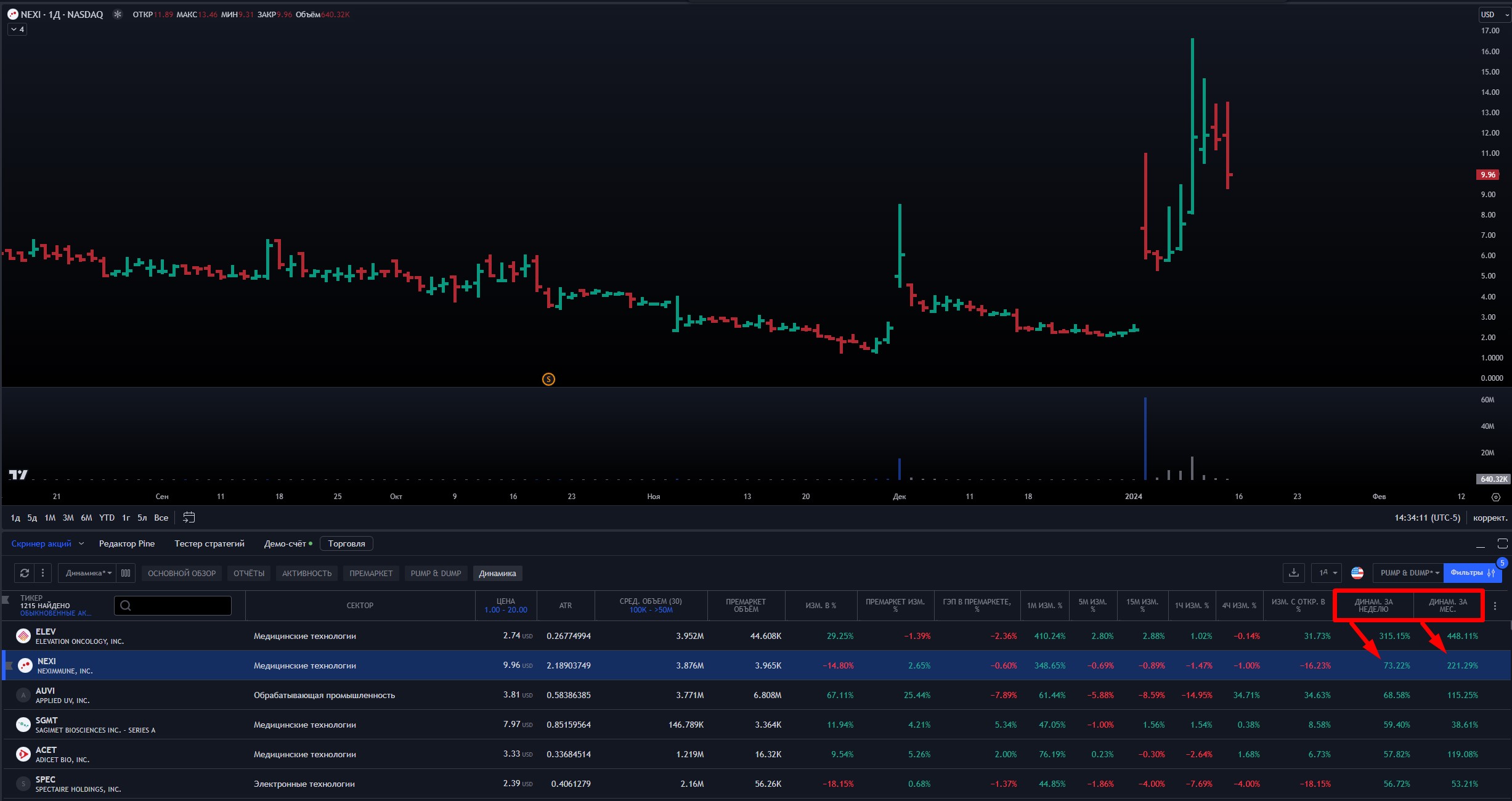The width and height of the screenshot is (1512, 801).
Task: Click the Торговля button
Action: [x=346, y=543]
